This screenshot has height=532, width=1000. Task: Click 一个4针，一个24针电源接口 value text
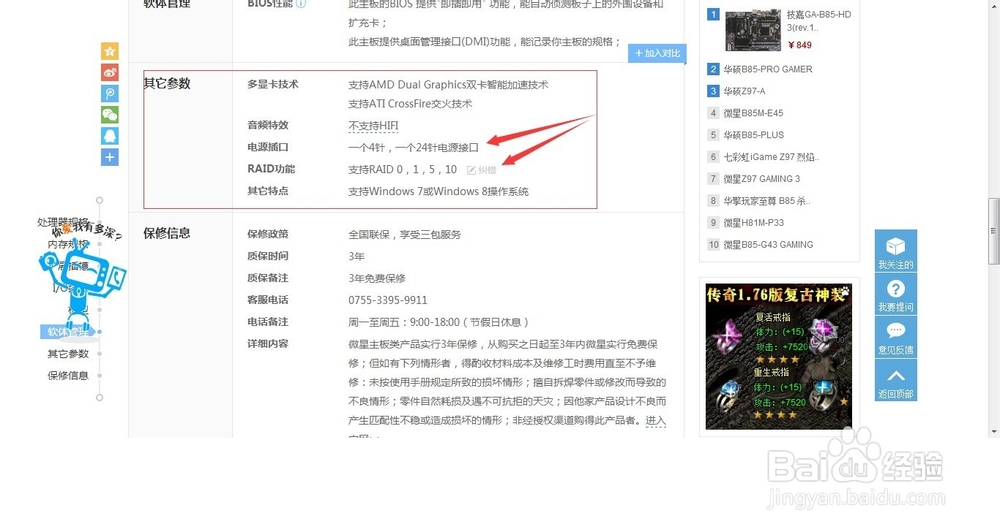click(413, 147)
